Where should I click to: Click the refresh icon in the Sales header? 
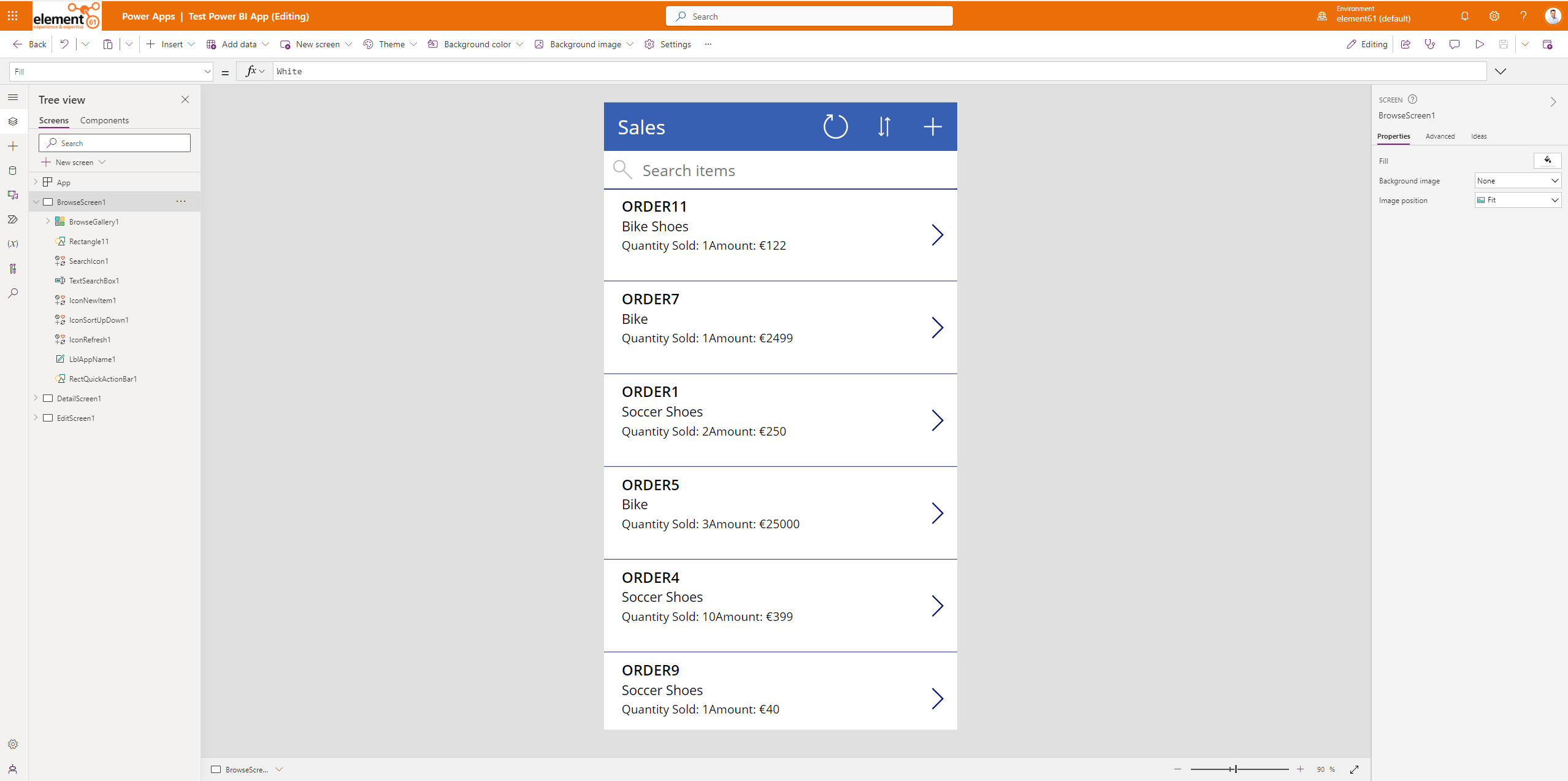pos(835,126)
